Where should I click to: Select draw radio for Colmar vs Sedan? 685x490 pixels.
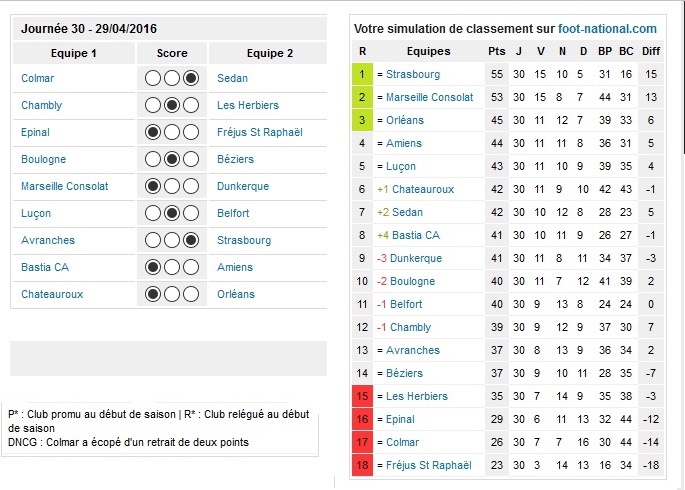[x=172, y=78]
